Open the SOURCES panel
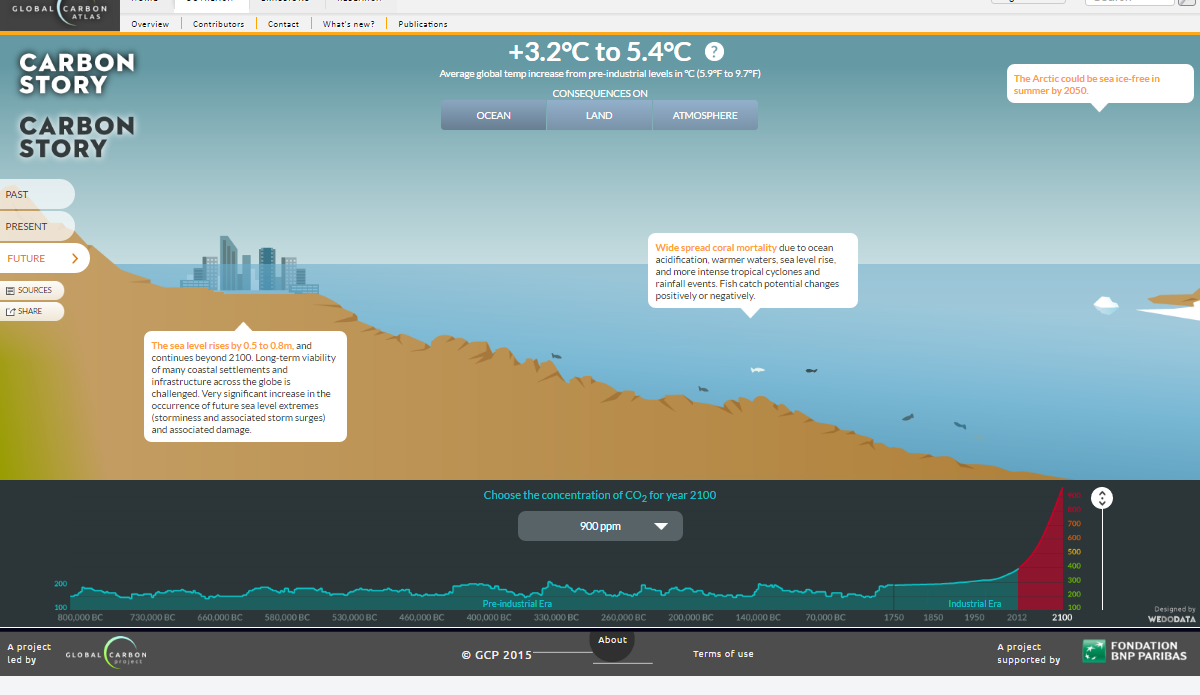 coord(32,290)
